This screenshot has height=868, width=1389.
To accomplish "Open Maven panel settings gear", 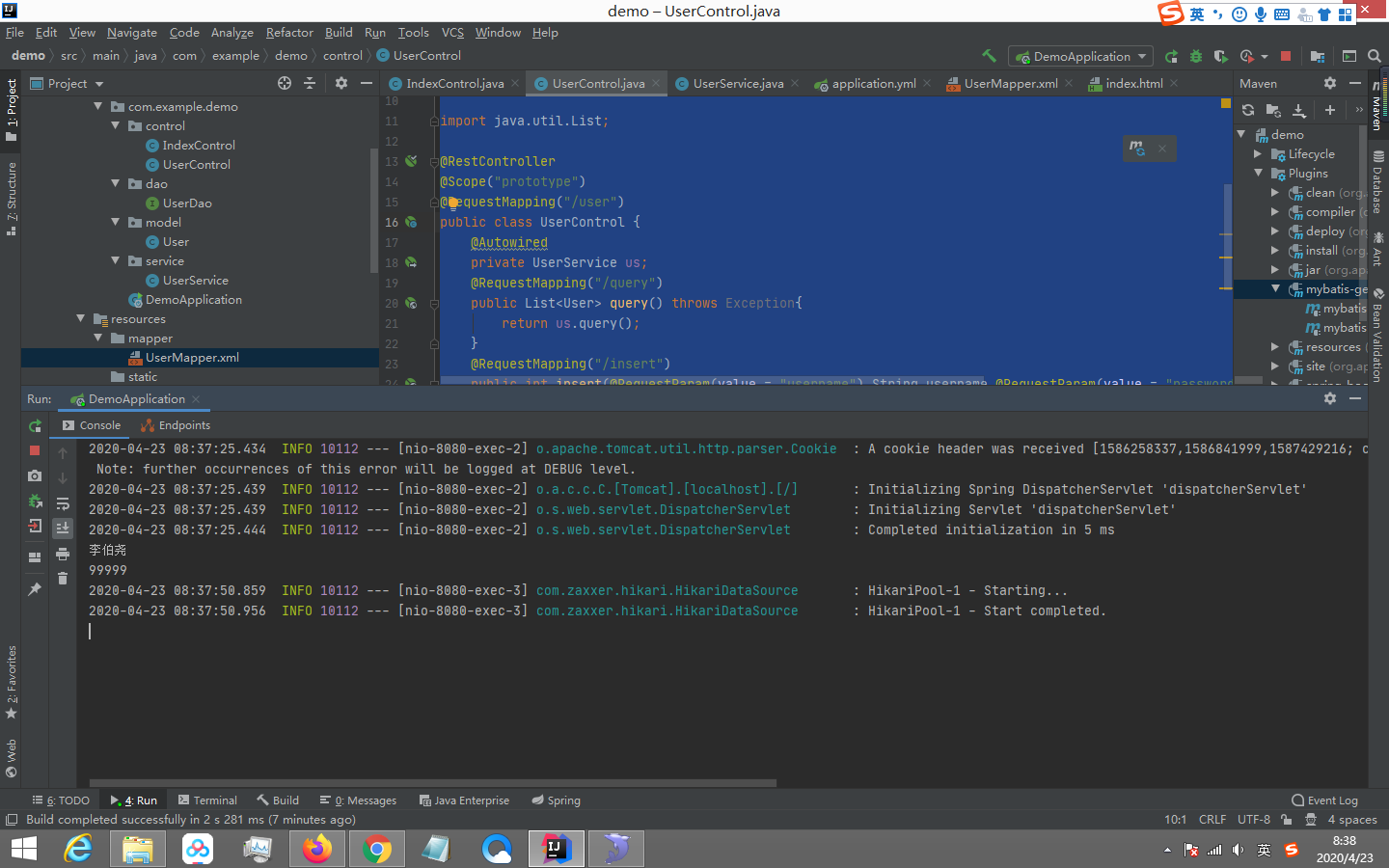I will (x=1330, y=83).
